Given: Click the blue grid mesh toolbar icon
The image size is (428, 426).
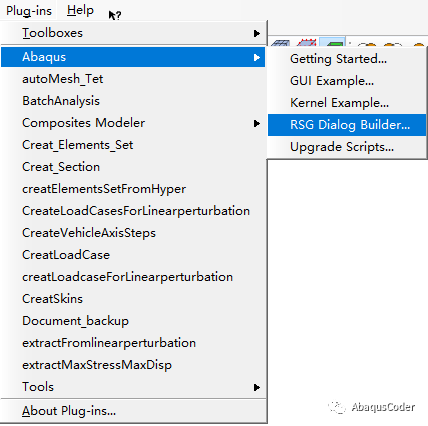Looking at the screenshot, I should point(281,43).
